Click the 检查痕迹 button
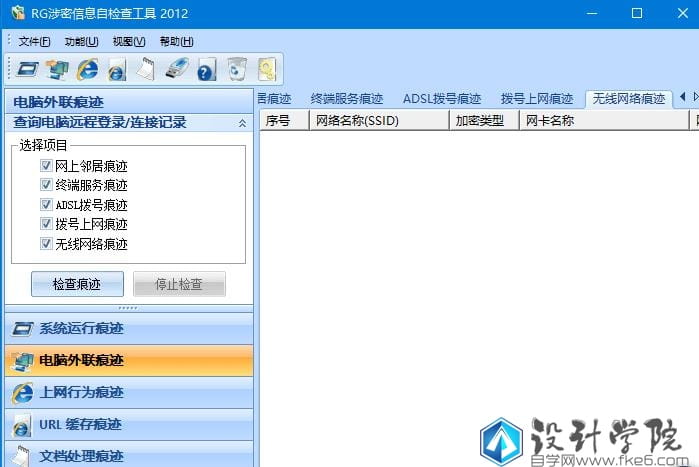The image size is (699, 467). coord(77,284)
